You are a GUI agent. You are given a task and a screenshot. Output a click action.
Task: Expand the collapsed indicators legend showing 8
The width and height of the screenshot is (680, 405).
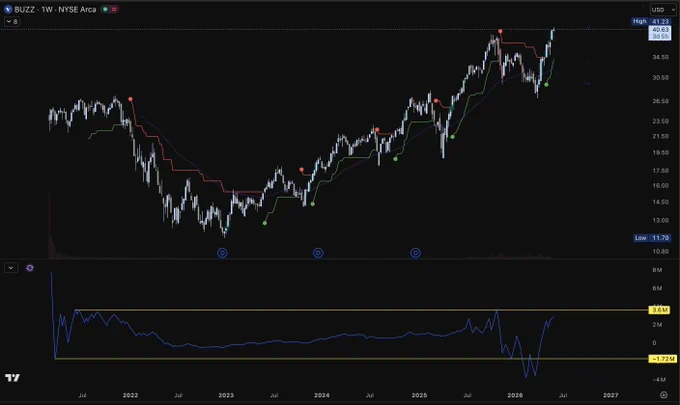coord(12,21)
